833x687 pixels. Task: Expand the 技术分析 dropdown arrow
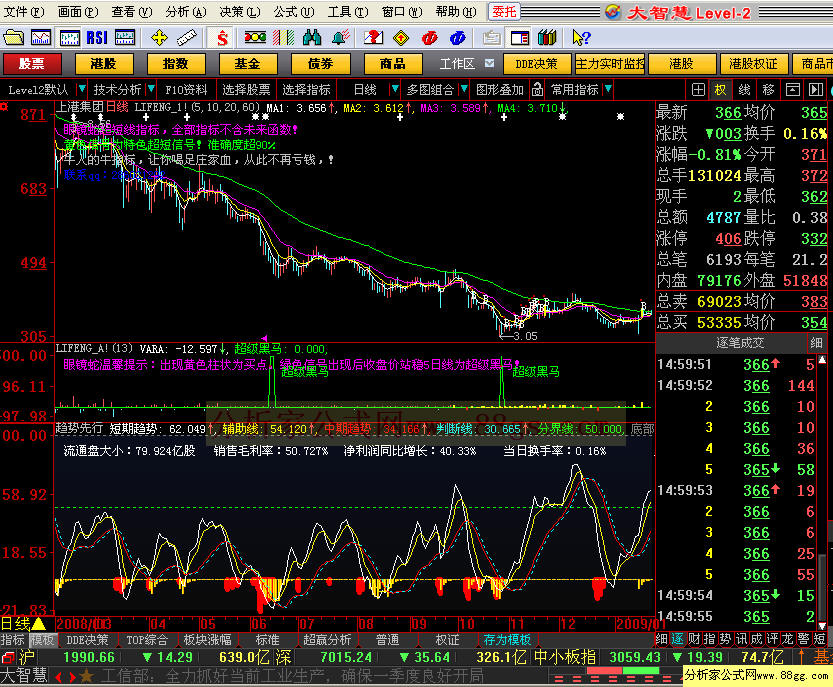click(151, 89)
